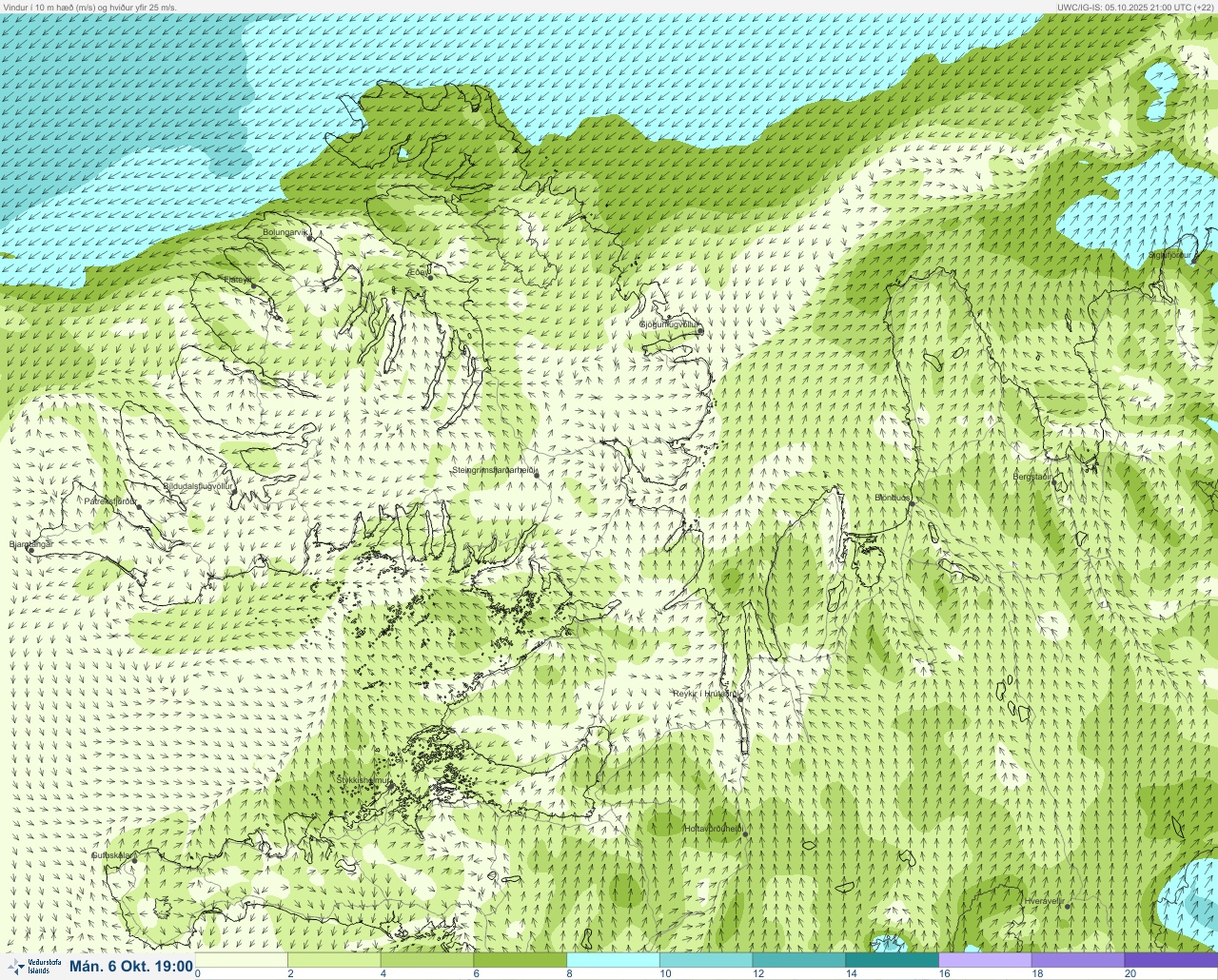
Task: Click the Bolungarvík station label
Action: 285,232
